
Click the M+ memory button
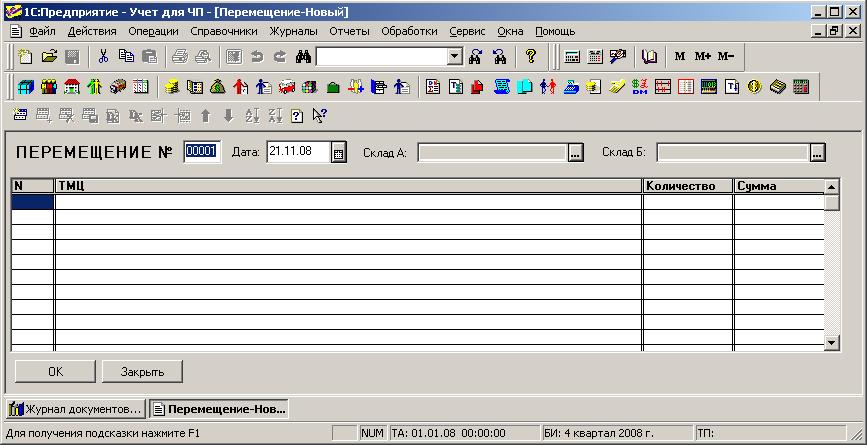click(702, 57)
